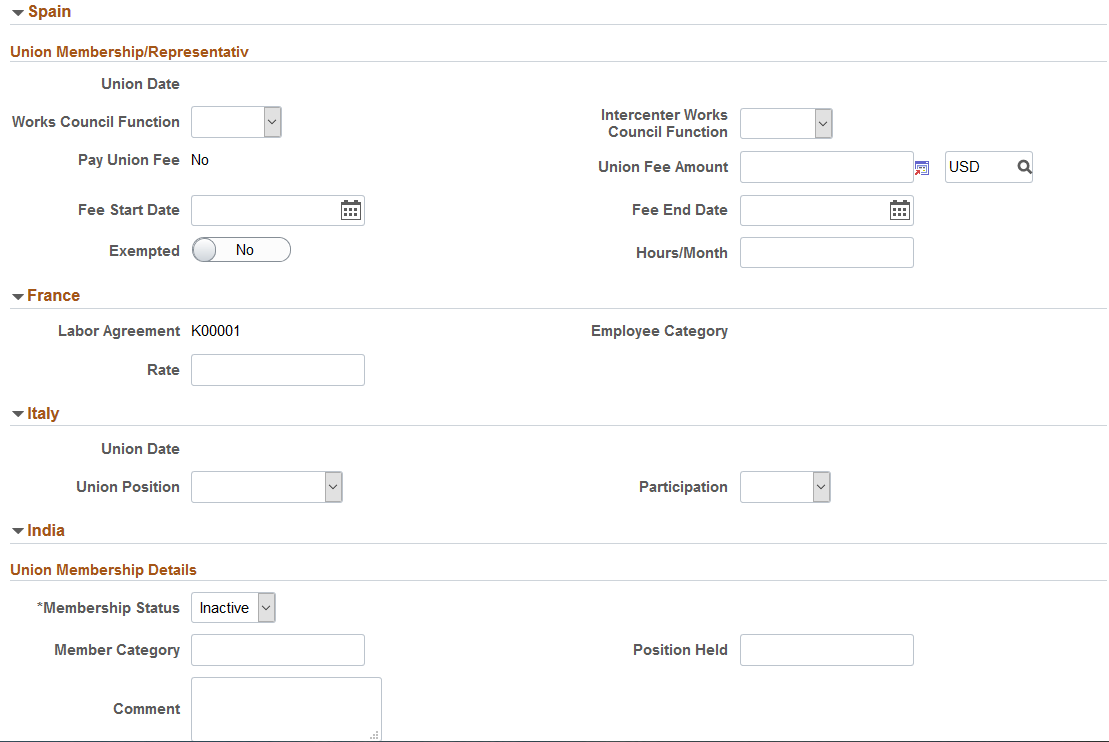This screenshot has height=742, width=1109.
Task: Toggle the Exempted switch
Action: [x=241, y=250]
